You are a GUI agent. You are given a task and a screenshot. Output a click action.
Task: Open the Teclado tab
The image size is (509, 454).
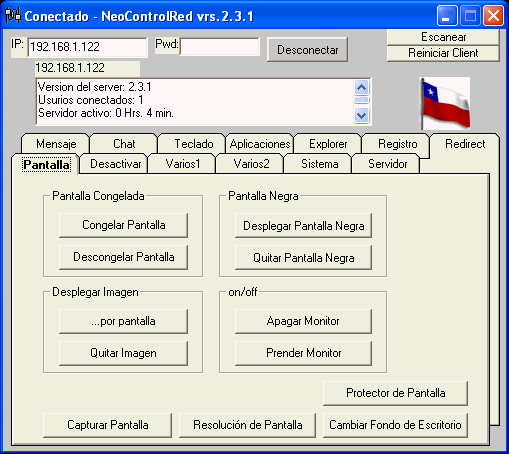click(194, 144)
